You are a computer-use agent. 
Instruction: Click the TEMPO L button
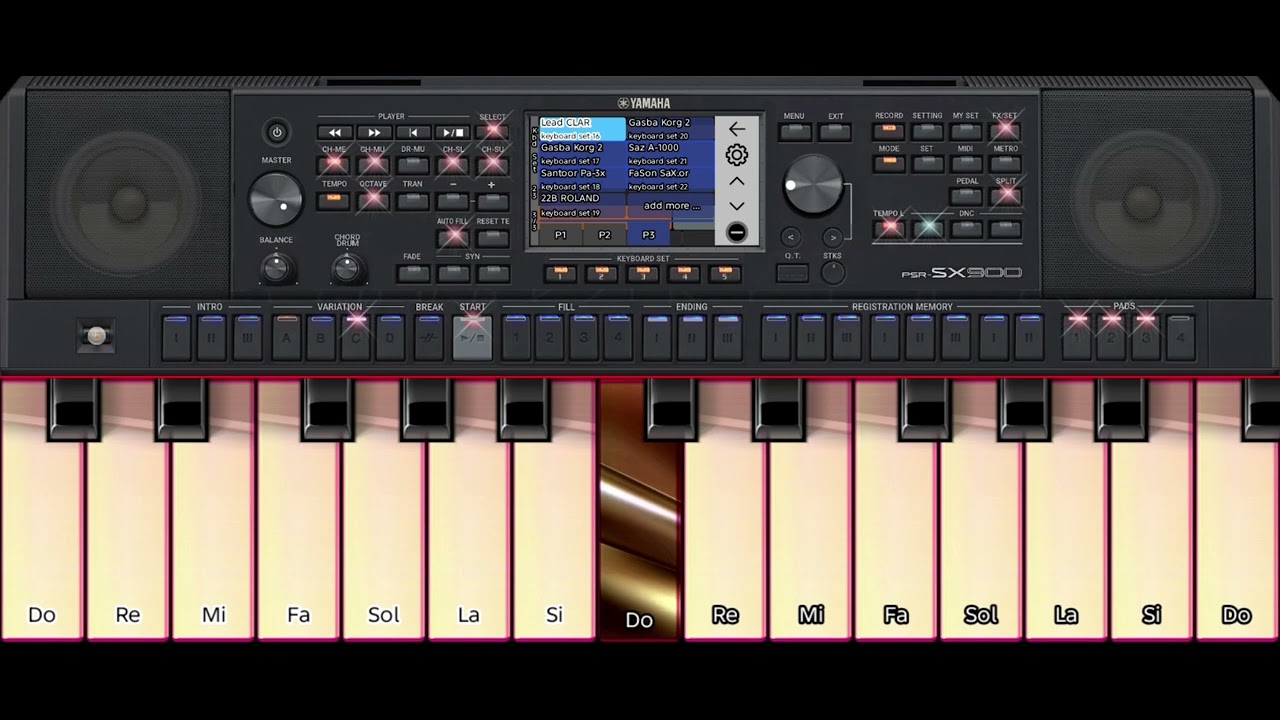tap(889, 228)
